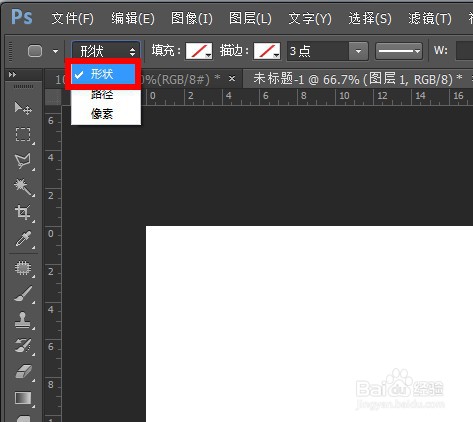Open the 形状 tool mode dropdown
This screenshot has height=422, width=473.
[106, 51]
